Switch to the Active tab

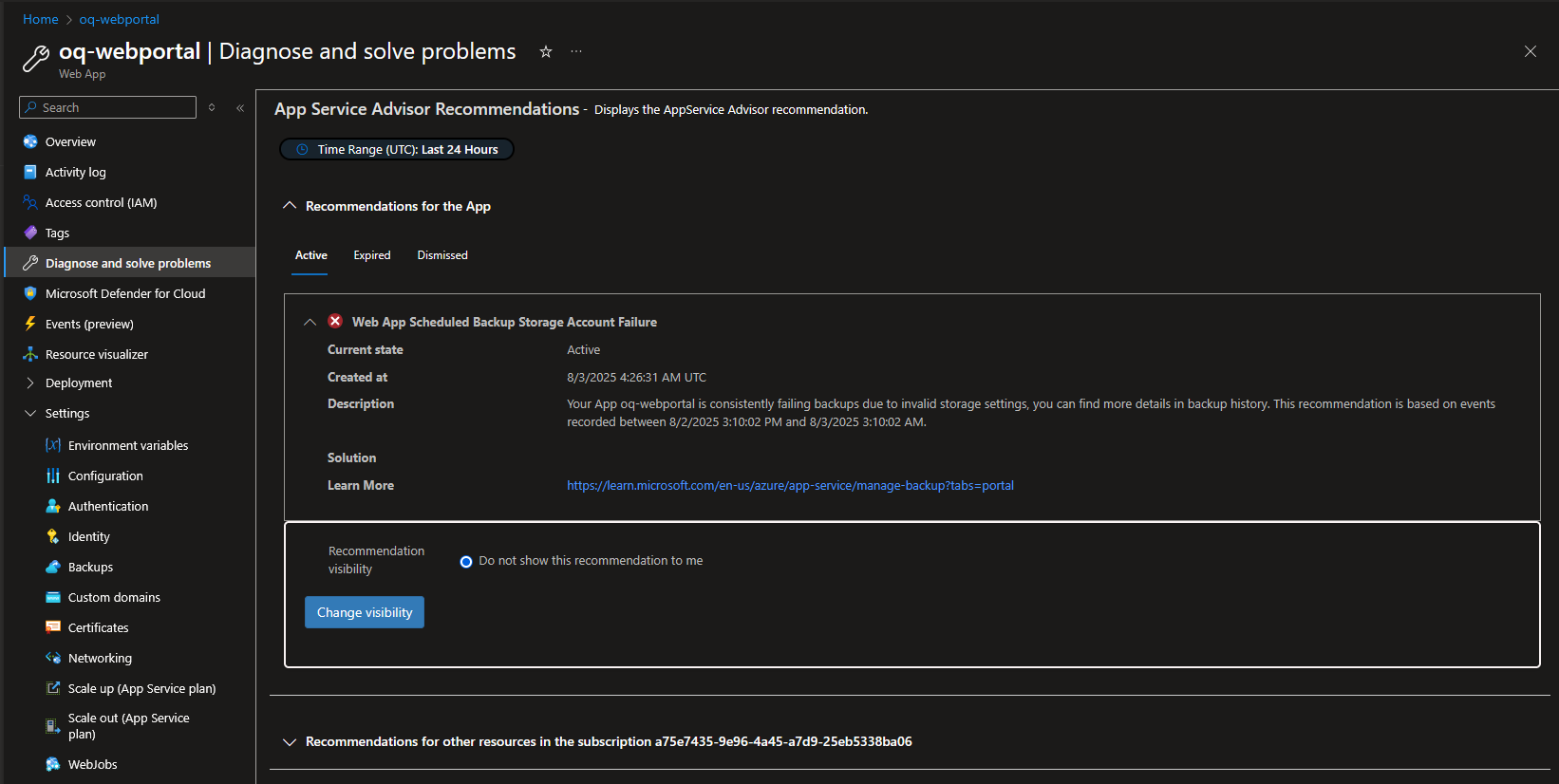pos(310,255)
